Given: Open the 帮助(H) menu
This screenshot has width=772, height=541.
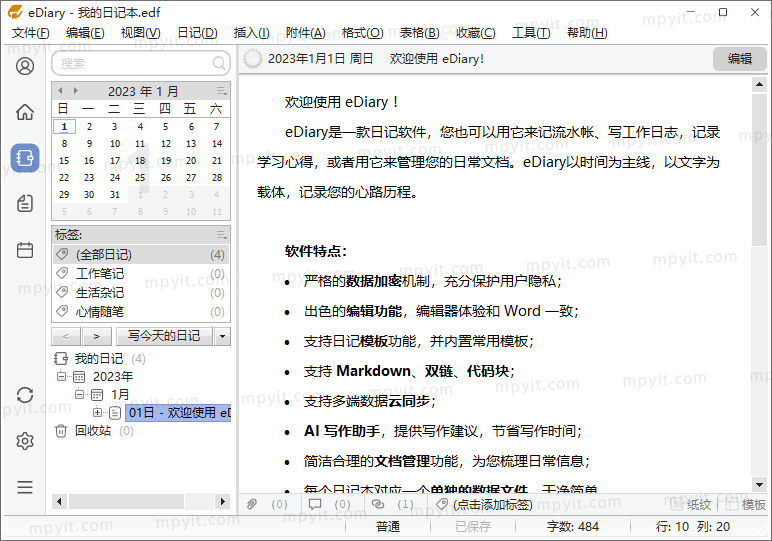Looking at the screenshot, I should tap(587, 33).
